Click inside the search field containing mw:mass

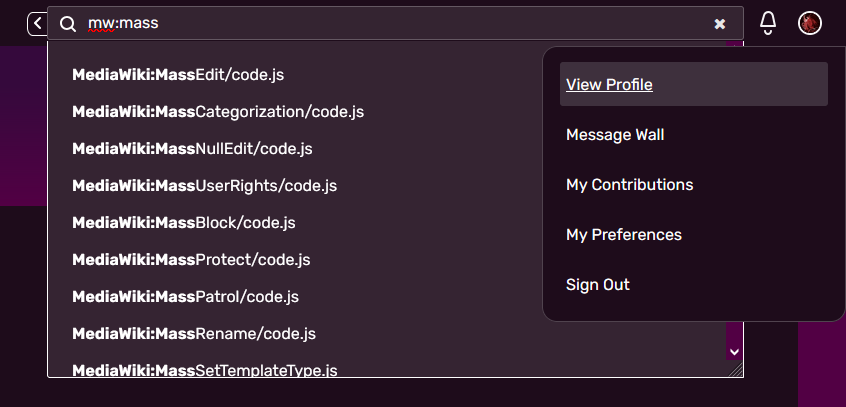point(394,23)
